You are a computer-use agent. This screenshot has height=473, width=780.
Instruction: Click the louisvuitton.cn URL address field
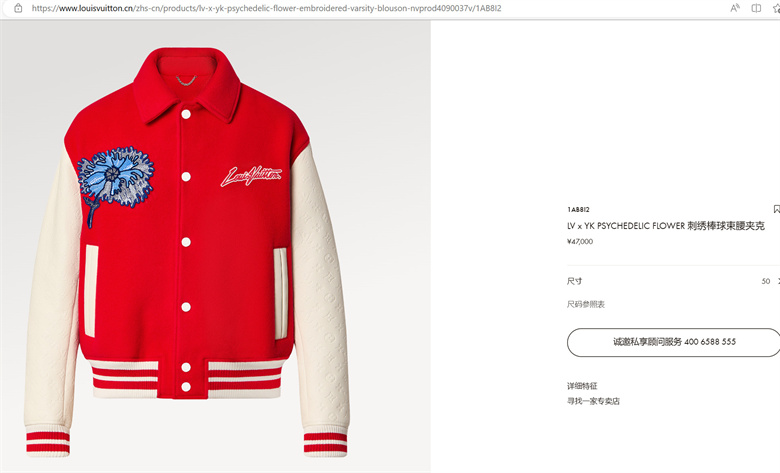(x=266, y=8)
